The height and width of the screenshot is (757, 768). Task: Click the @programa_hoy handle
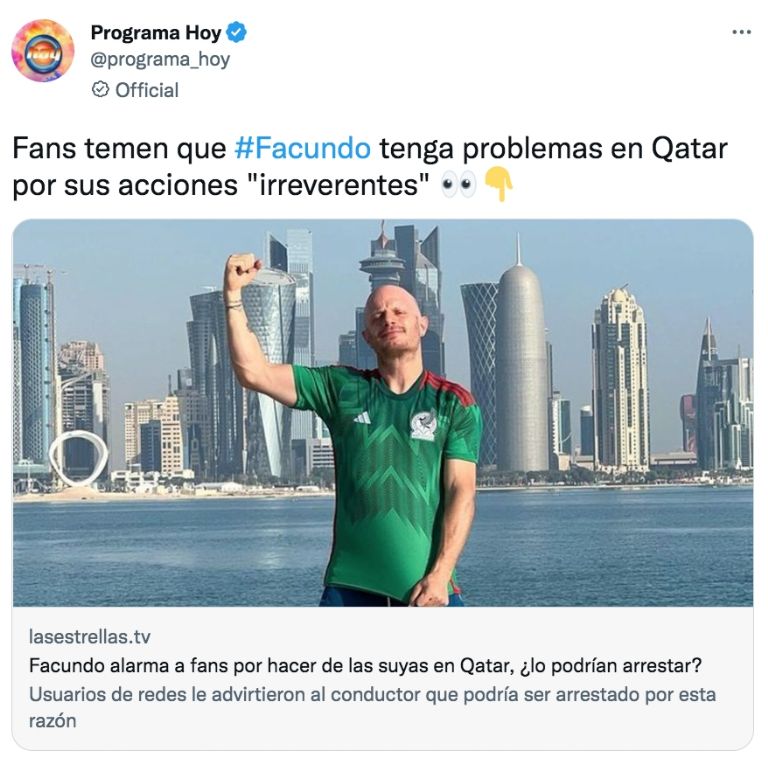(160, 60)
